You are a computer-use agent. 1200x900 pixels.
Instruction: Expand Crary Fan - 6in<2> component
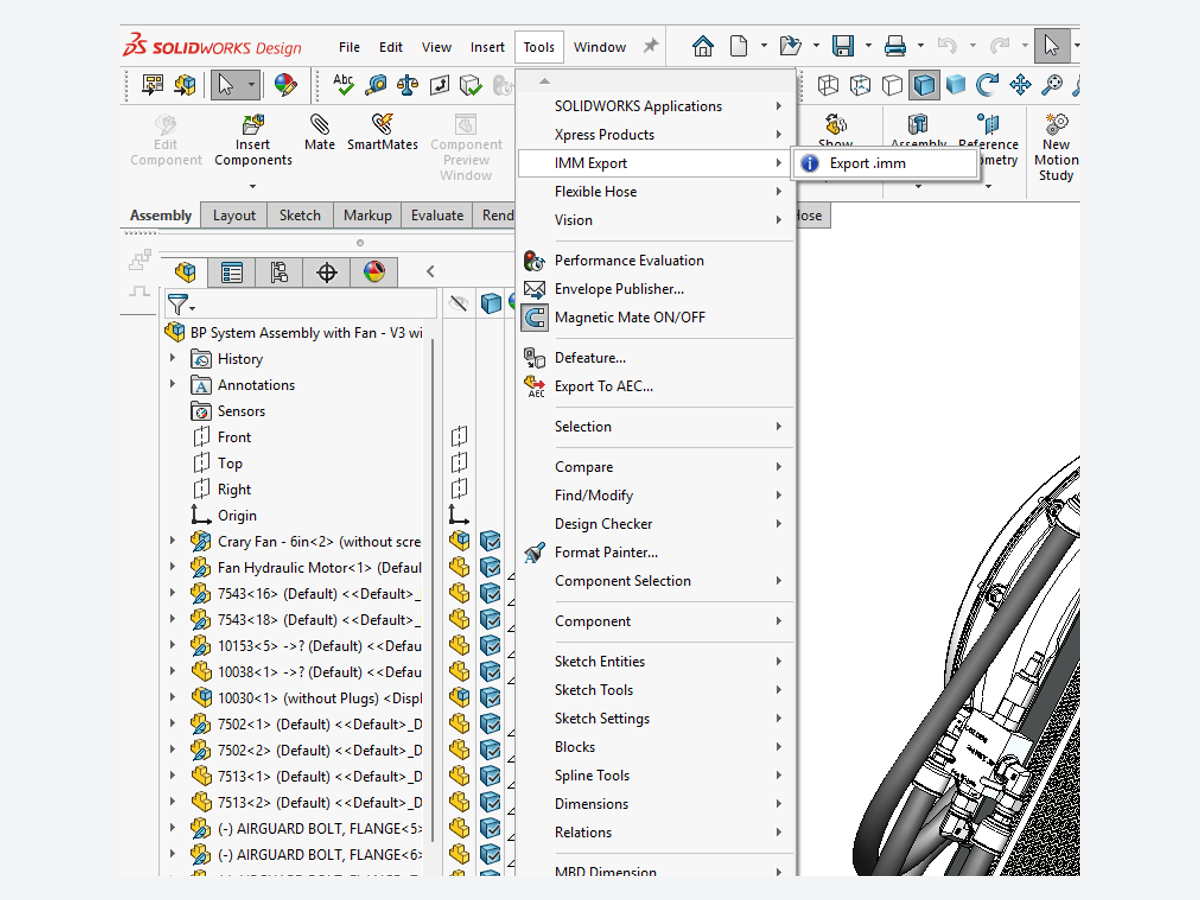coord(172,541)
